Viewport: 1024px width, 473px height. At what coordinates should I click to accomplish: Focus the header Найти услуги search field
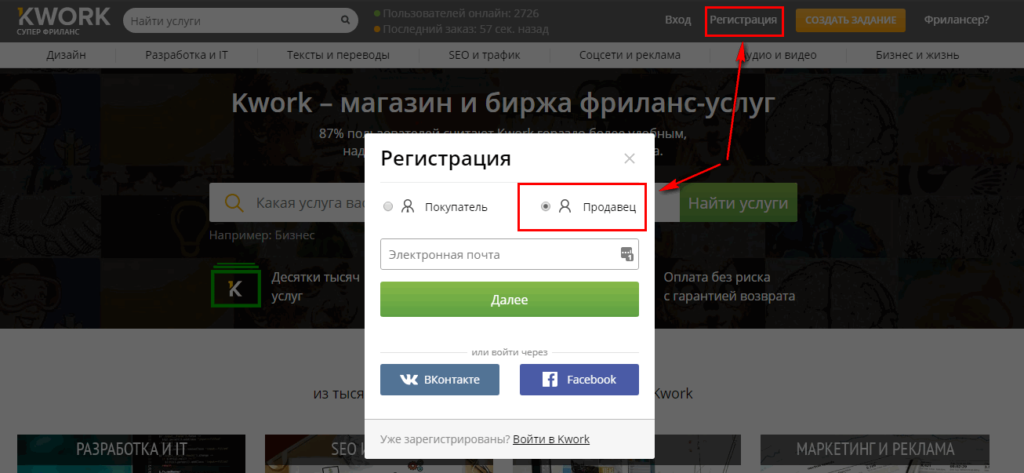point(240,20)
